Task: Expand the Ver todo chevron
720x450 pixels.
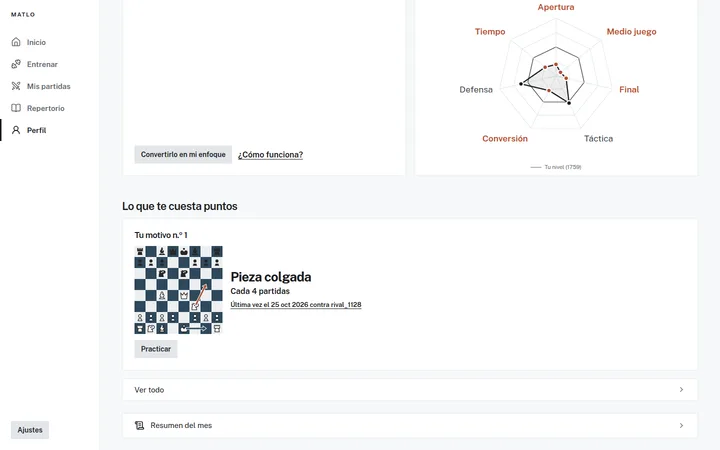Action: pyautogui.click(x=681, y=389)
